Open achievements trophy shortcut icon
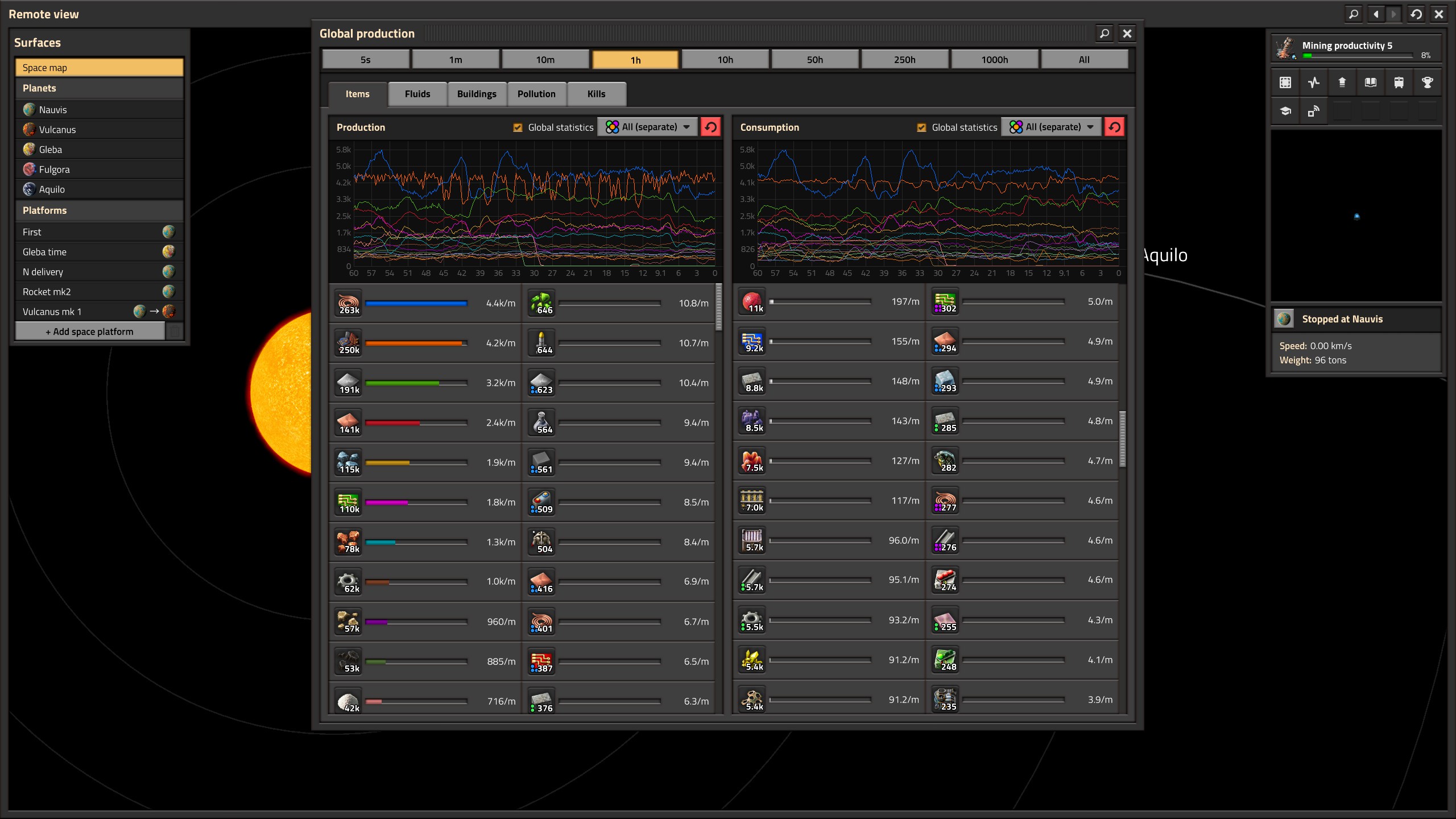 [x=1427, y=82]
